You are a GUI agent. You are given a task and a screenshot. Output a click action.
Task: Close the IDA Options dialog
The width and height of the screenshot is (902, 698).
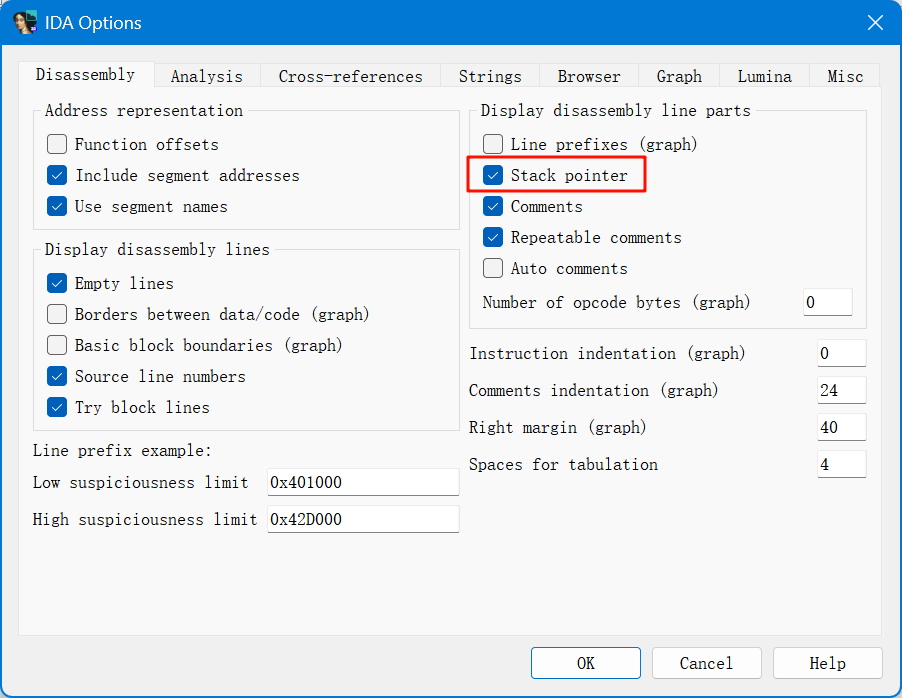[x=875, y=22]
